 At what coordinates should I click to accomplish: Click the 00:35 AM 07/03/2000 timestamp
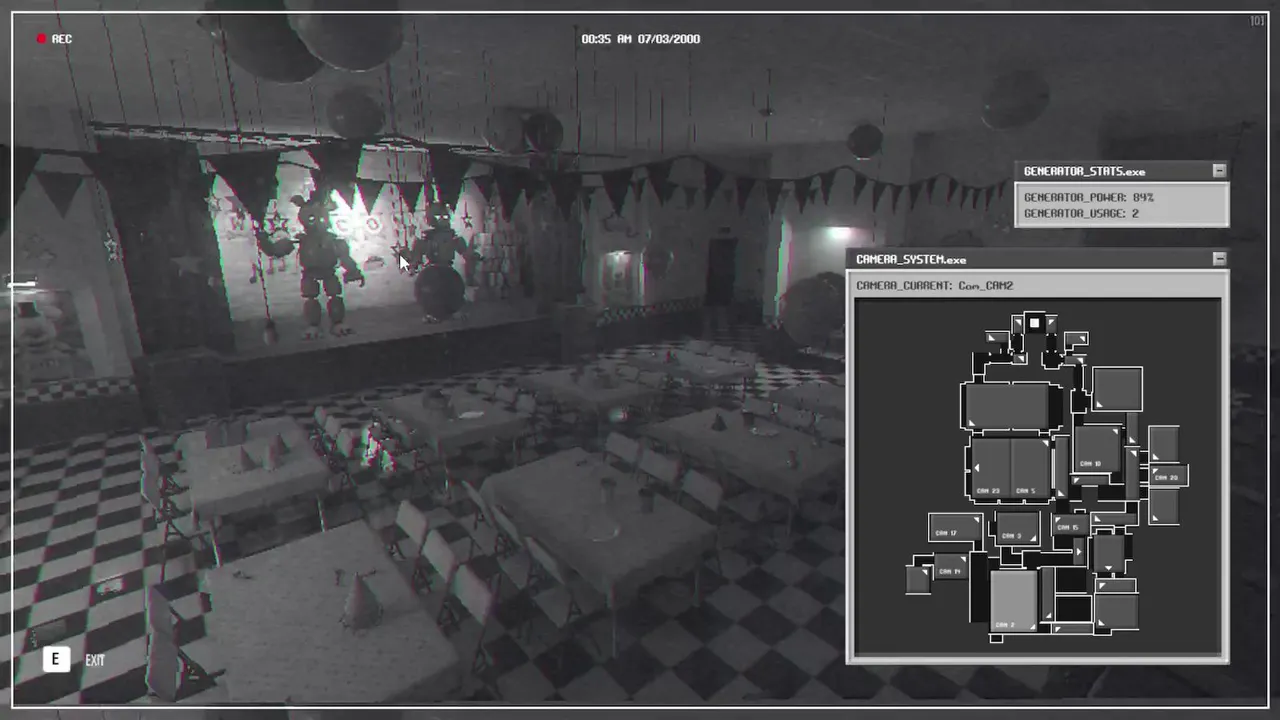pyautogui.click(x=641, y=39)
